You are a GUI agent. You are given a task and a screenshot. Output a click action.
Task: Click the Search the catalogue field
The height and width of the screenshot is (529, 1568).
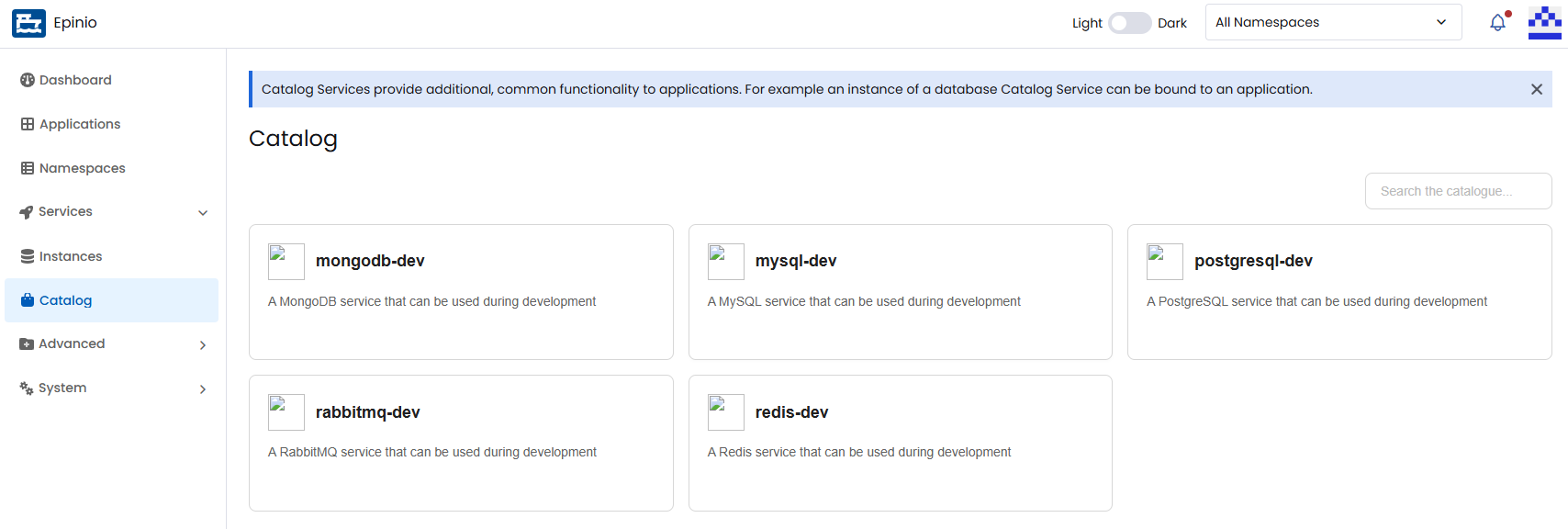click(x=1458, y=191)
